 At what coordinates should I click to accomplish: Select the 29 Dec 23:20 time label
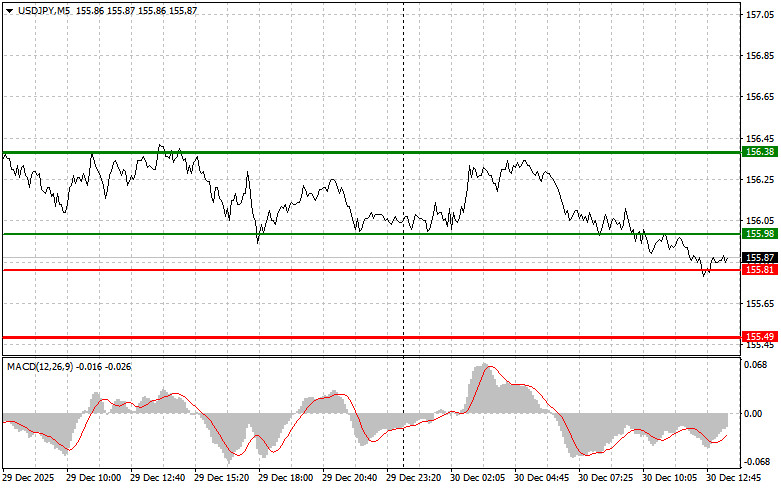[x=413, y=478]
